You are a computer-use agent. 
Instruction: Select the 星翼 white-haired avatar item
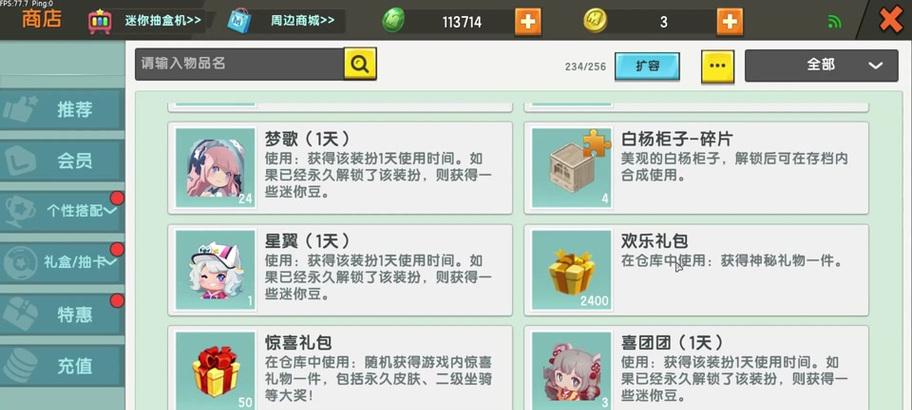215,270
